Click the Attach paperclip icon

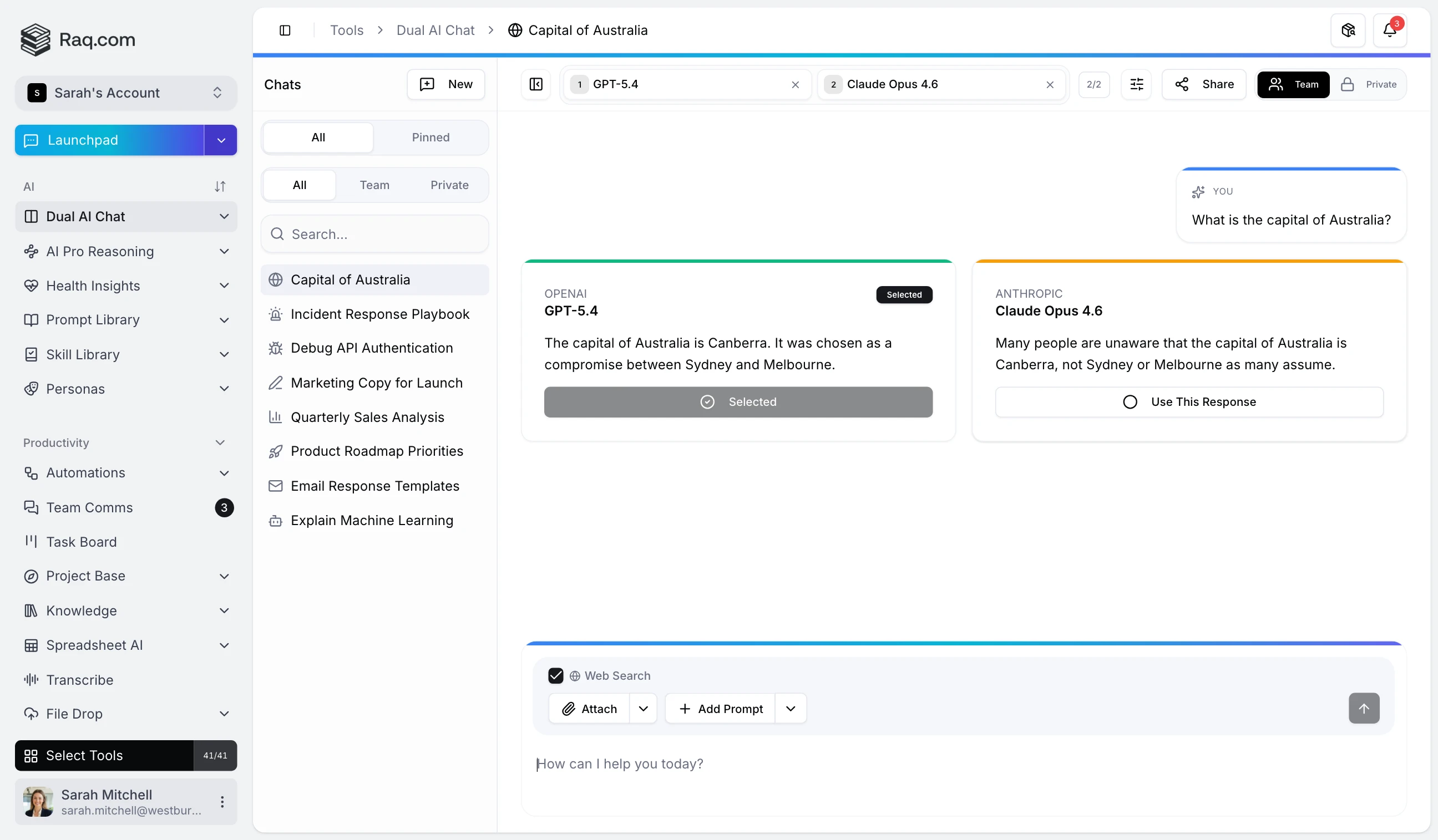568,708
